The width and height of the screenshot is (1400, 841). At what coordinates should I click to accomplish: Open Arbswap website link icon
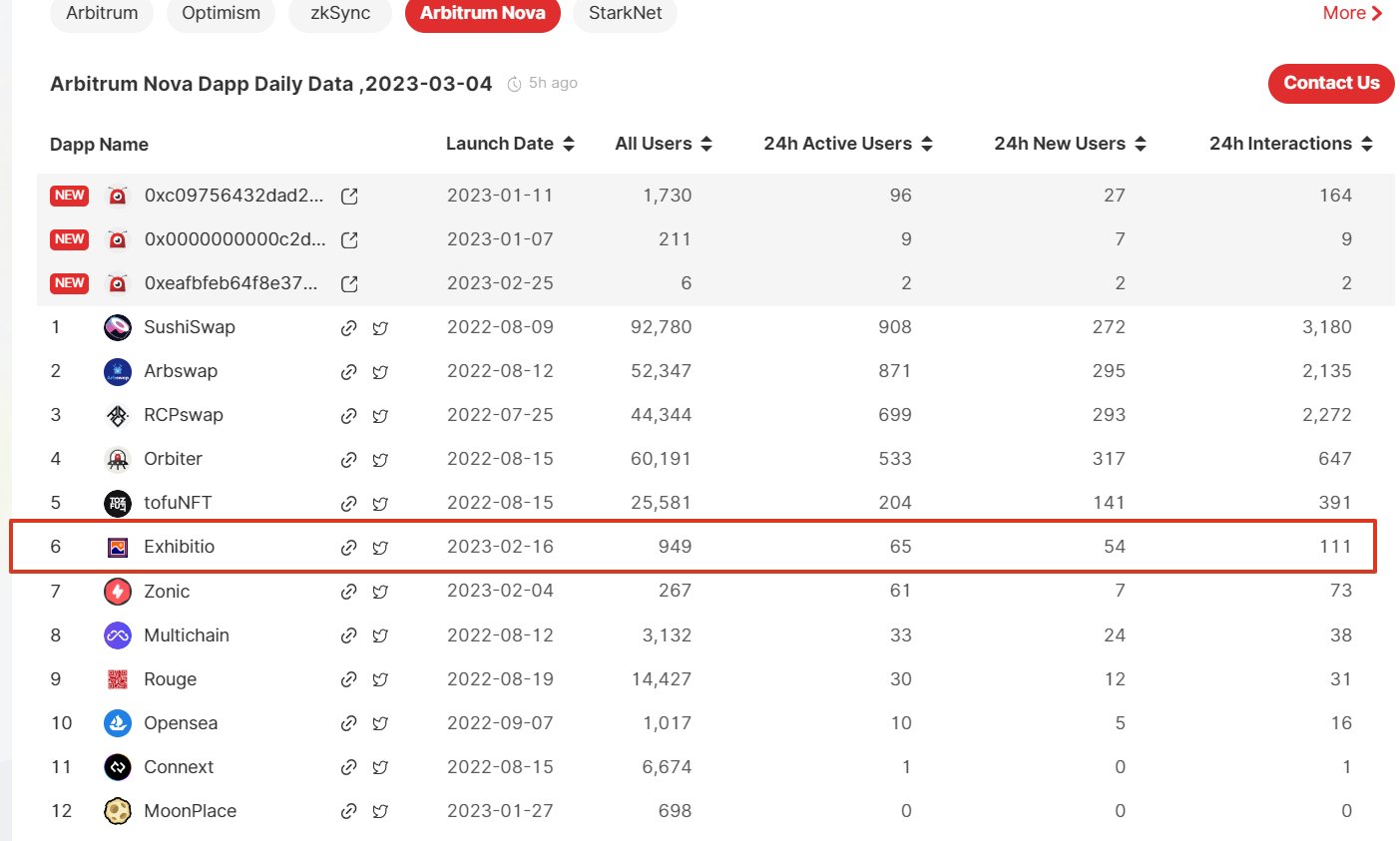pyautogui.click(x=348, y=372)
